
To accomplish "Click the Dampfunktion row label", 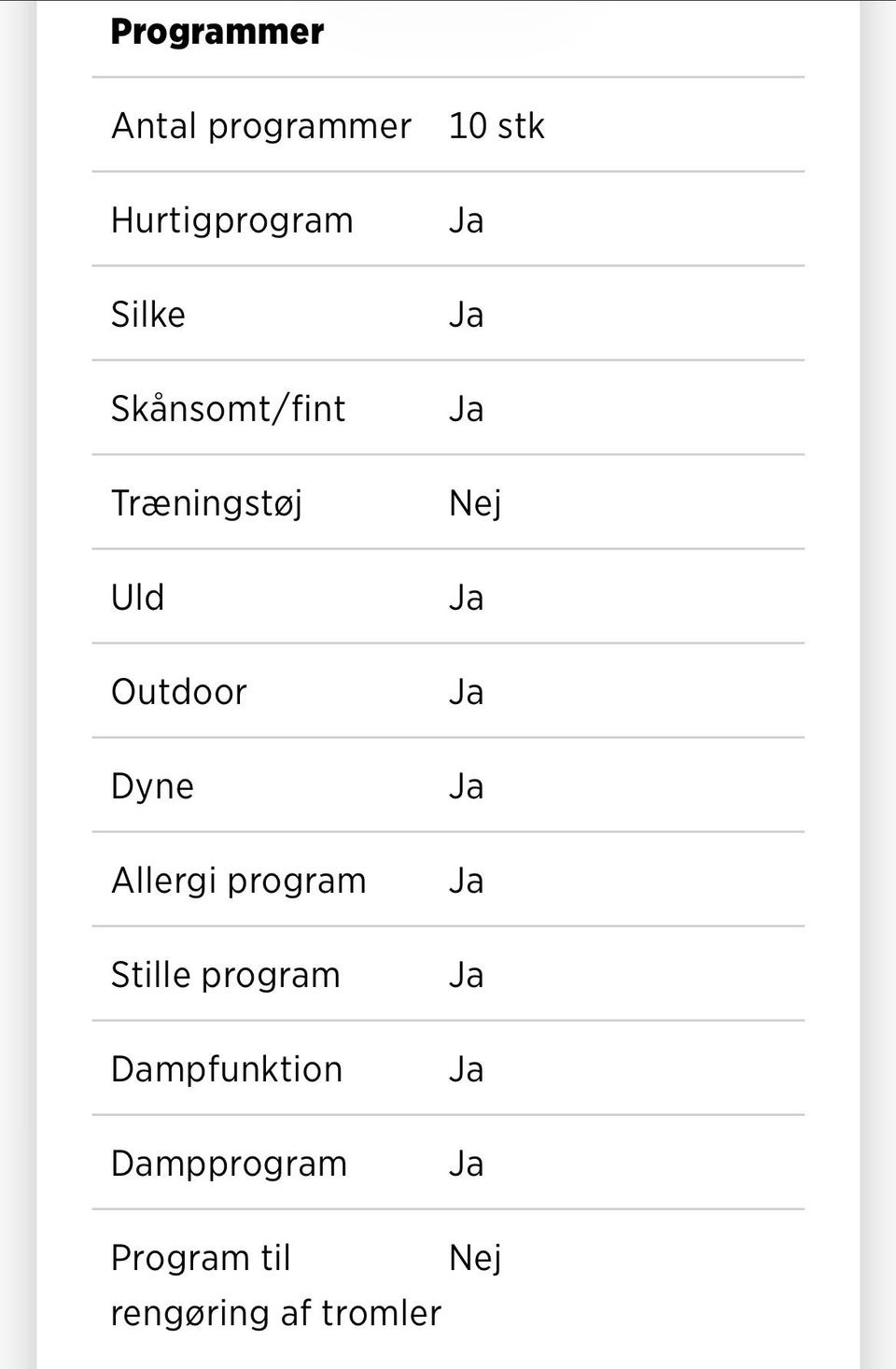I will coord(226,1069).
